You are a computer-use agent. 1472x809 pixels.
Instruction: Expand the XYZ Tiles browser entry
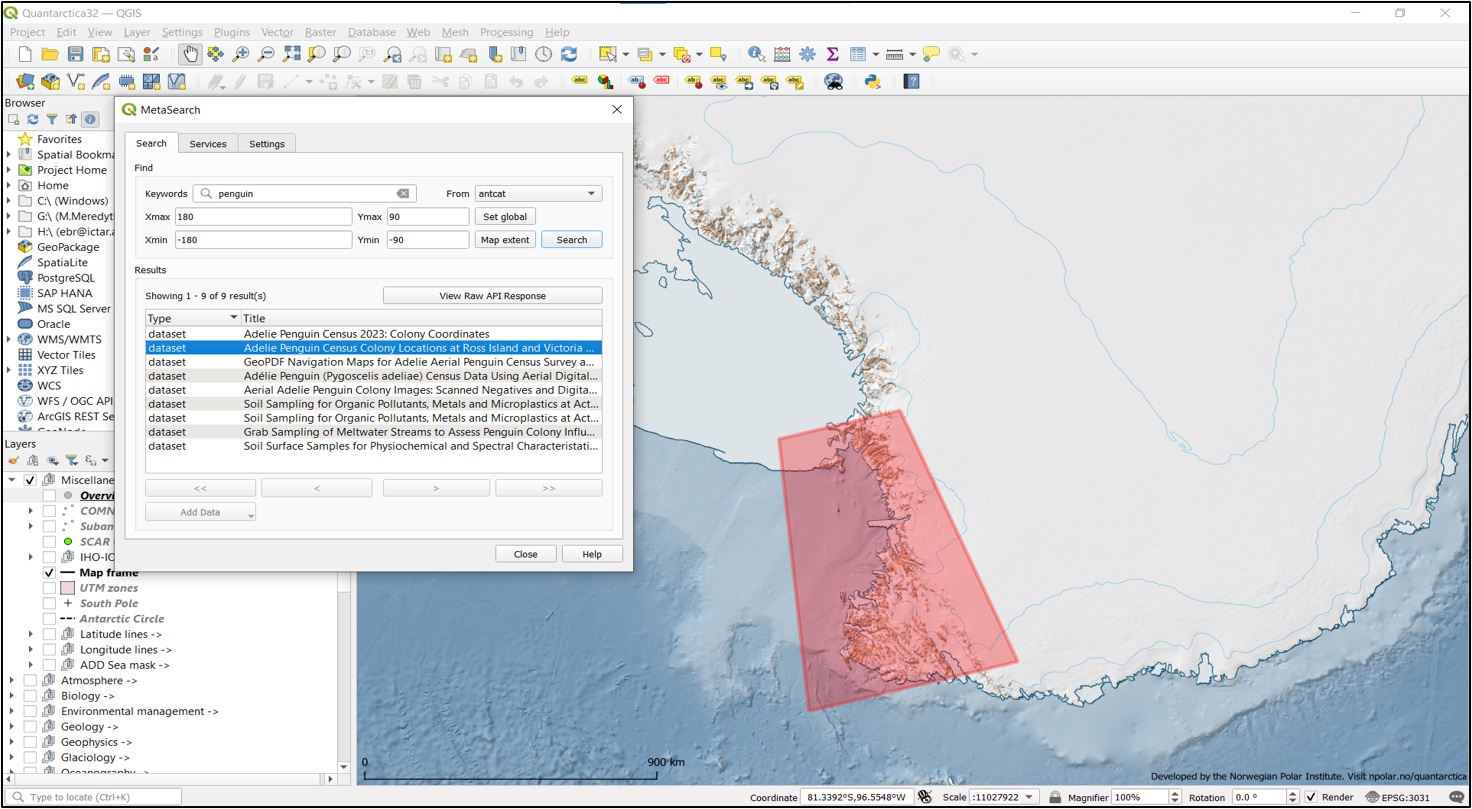[x=9, y=370]
